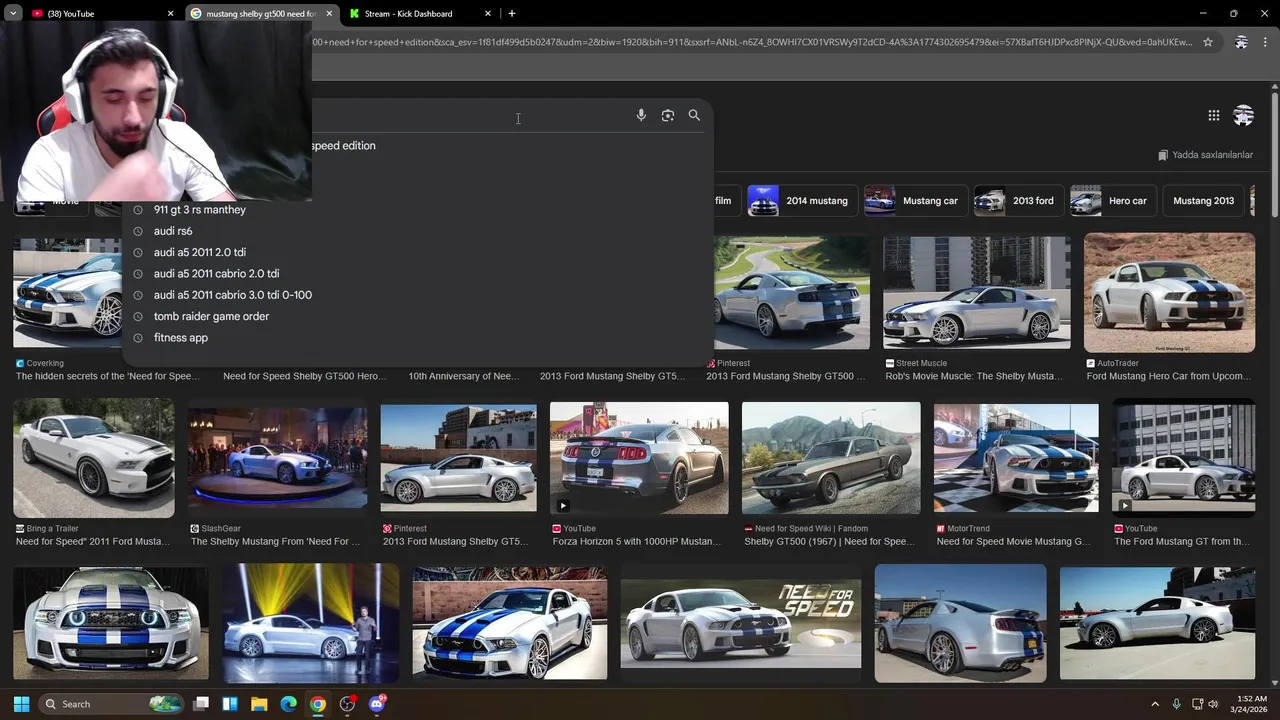The image size is (1280, 720).
Task: Open 'Shelby GT500 (1967) | Need for Spee...' link
Action: 829,542
